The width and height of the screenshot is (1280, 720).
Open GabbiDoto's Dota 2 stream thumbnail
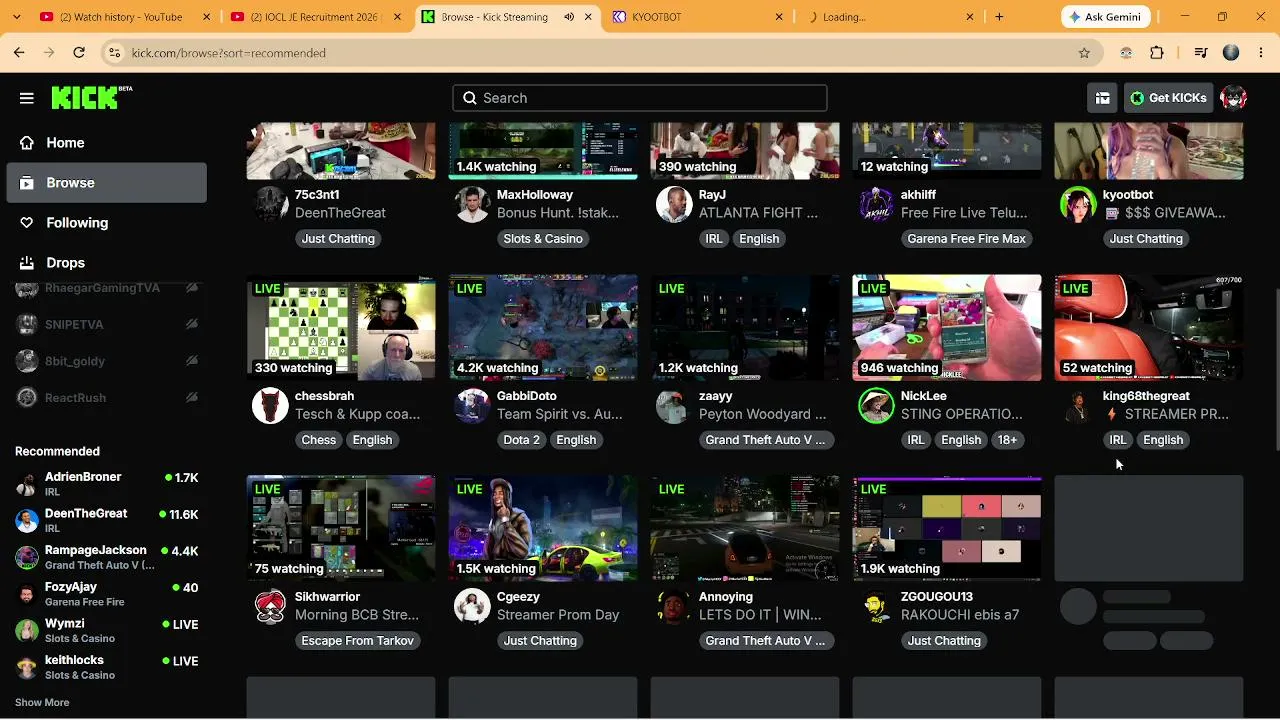(x=543, y=328)
